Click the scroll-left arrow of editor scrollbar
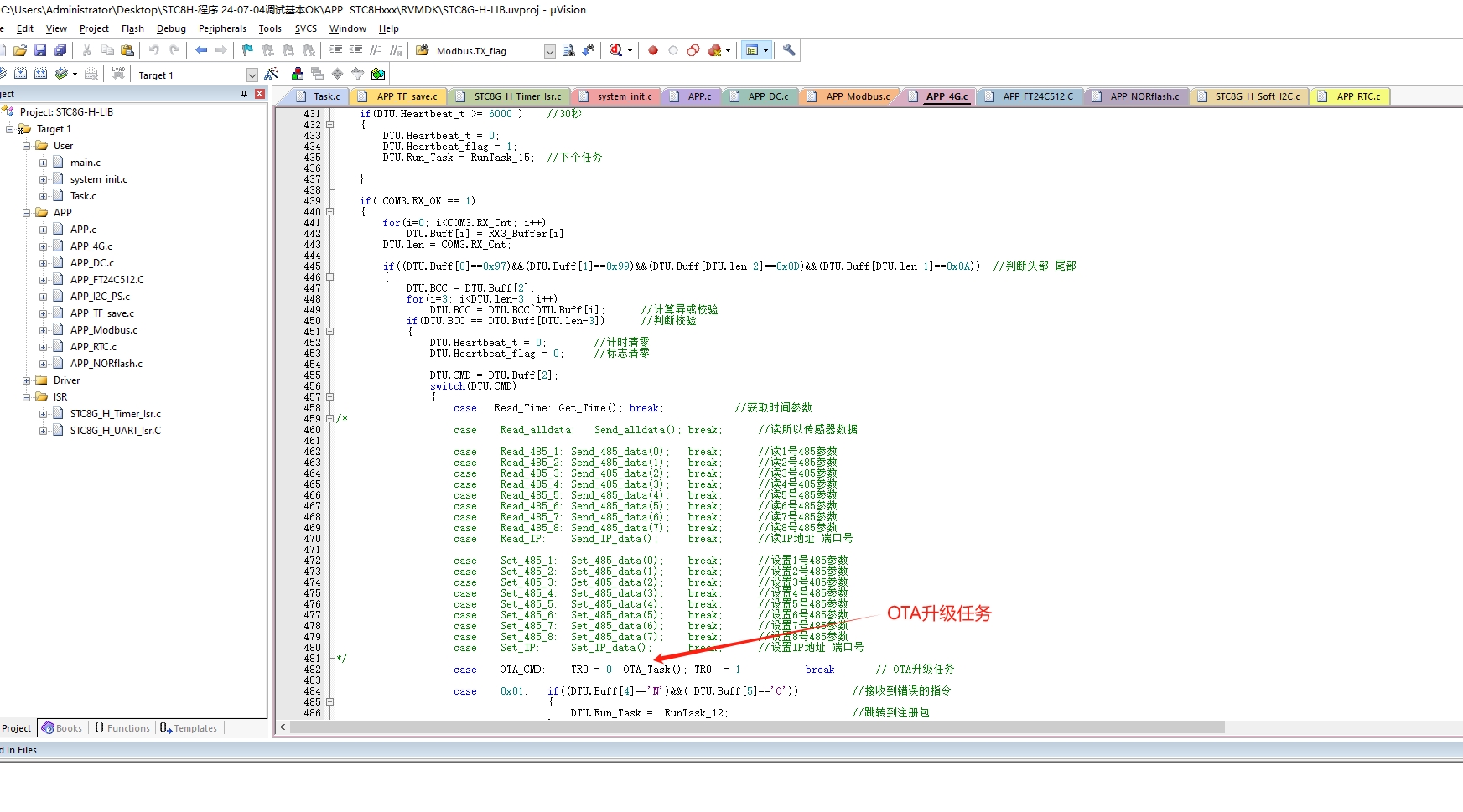Viewport: 1463px width, 812px height. coord(283,727)
